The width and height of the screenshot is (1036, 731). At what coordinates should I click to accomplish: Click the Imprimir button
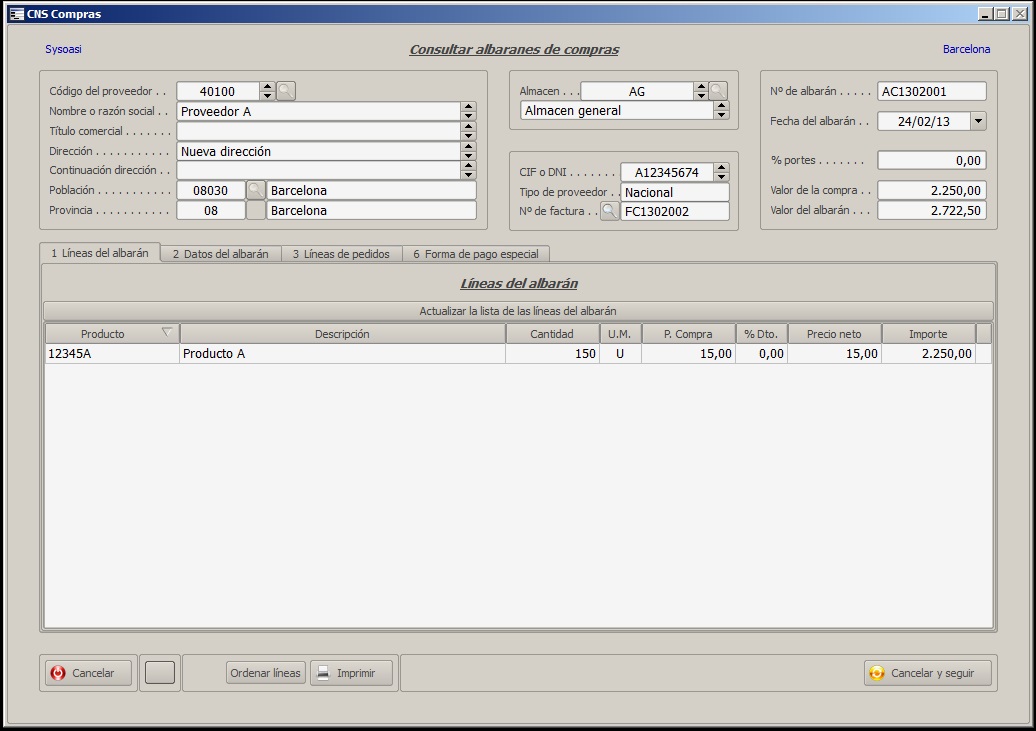pos(352,673)
